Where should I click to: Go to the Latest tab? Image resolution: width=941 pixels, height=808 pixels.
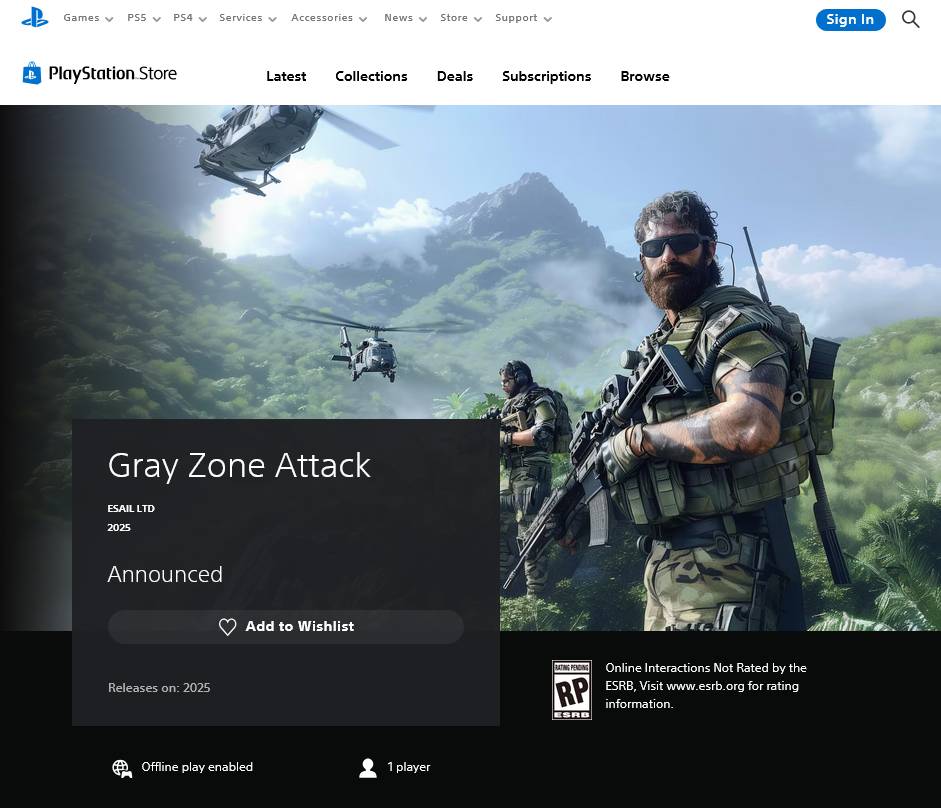coord(286,76)
